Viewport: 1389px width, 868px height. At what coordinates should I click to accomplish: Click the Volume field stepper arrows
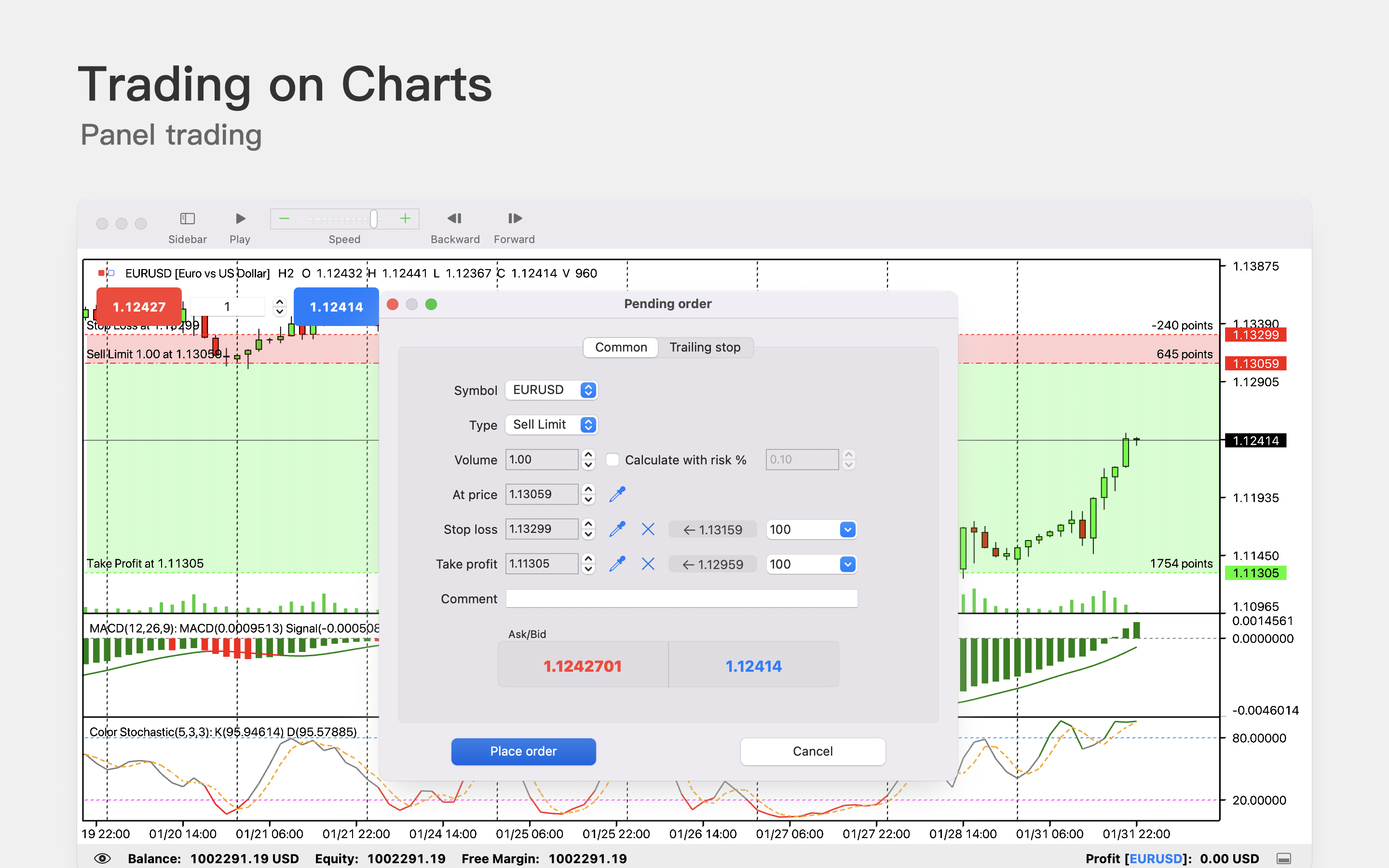tap(588, 460)
